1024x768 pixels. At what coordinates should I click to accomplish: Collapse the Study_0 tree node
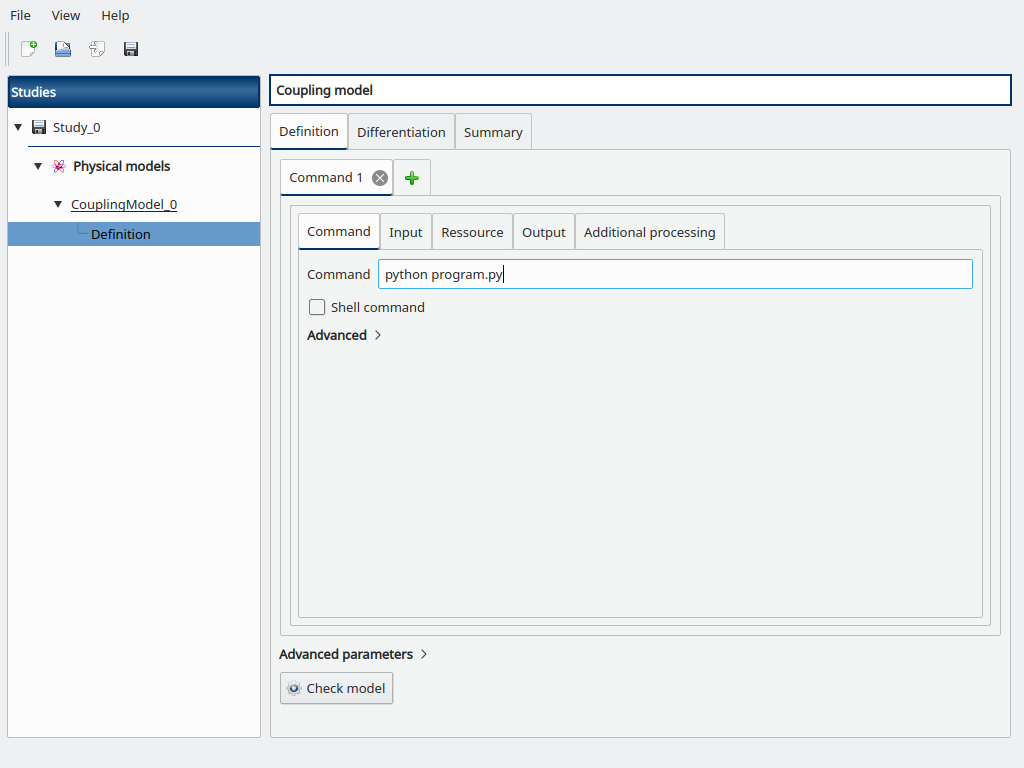[18, 128]
